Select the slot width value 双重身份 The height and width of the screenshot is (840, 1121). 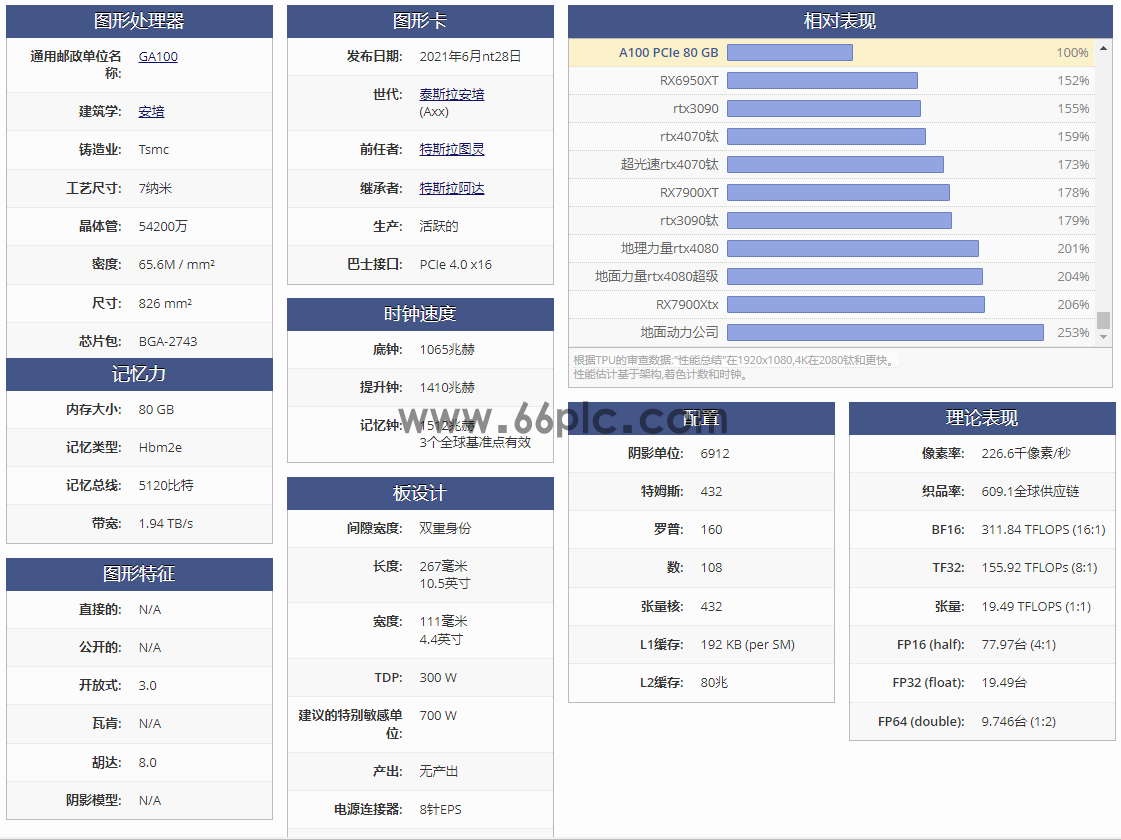tap(445, 528)
